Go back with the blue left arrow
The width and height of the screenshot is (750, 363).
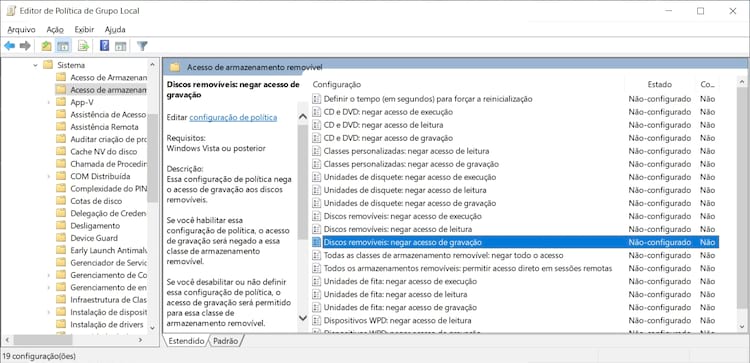pos(10,46)
